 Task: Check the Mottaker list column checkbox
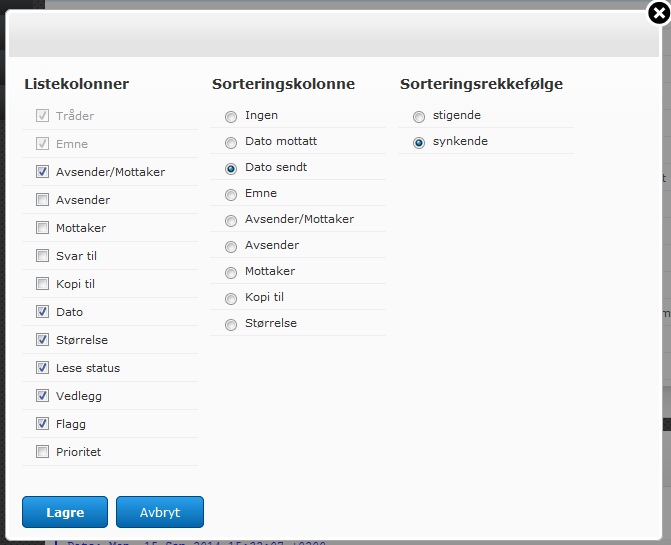42,228
